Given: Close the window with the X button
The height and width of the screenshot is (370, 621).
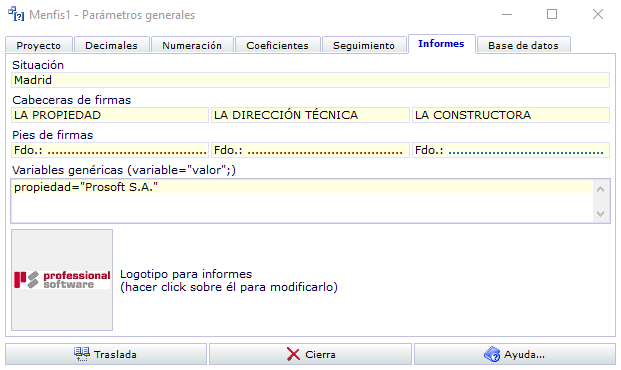Looking at the screenshot, I should pos(598,14).
